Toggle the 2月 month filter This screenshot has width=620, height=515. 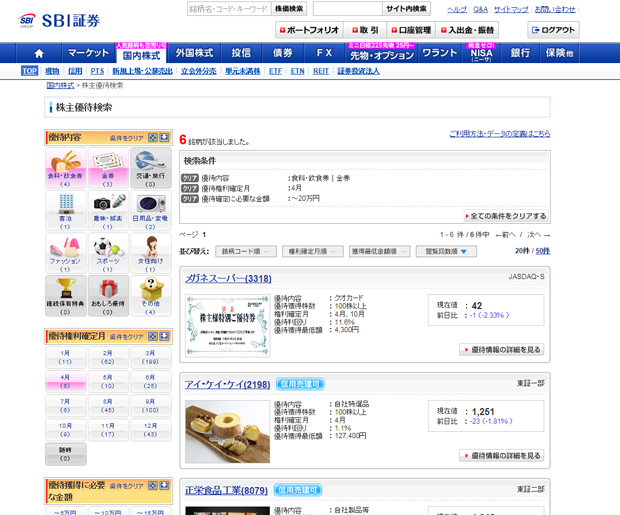pos(108,357)
